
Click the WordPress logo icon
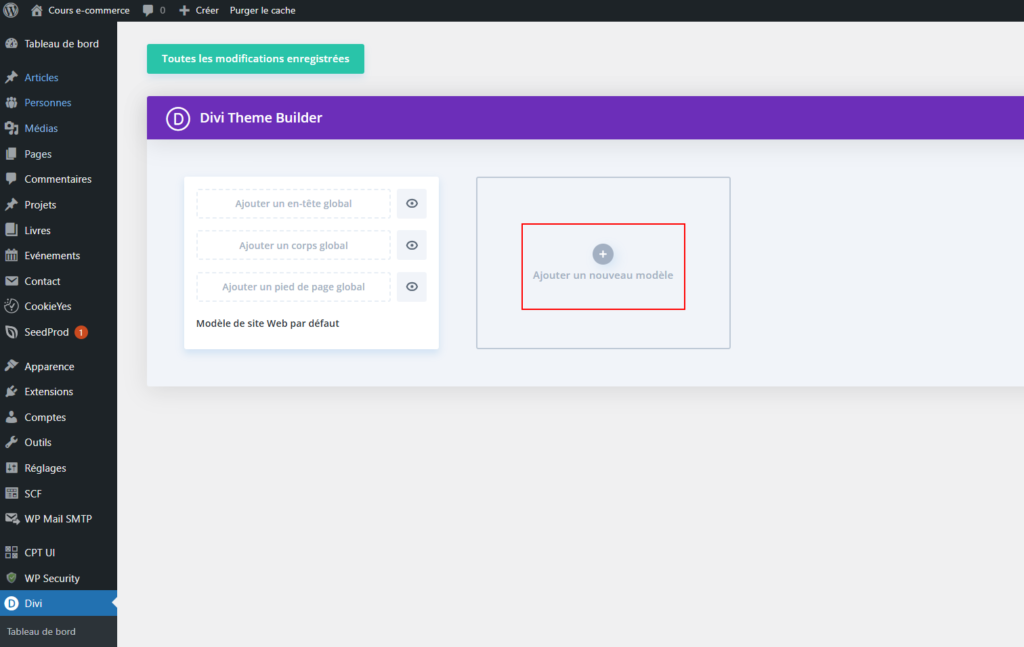[x=11, y=10]
